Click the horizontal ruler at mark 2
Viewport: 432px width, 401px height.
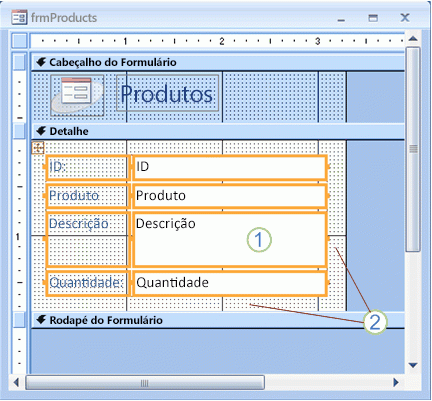coord(222,41)
